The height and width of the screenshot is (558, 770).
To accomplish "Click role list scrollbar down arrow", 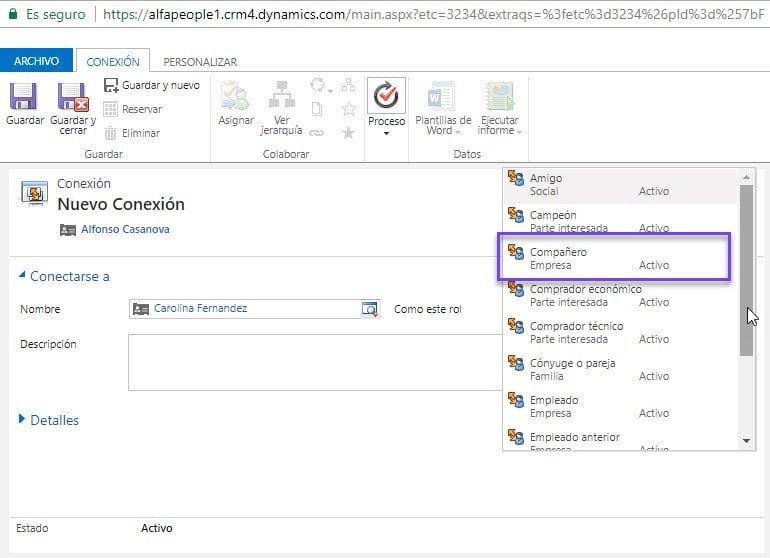I will [x=746, y=441].
